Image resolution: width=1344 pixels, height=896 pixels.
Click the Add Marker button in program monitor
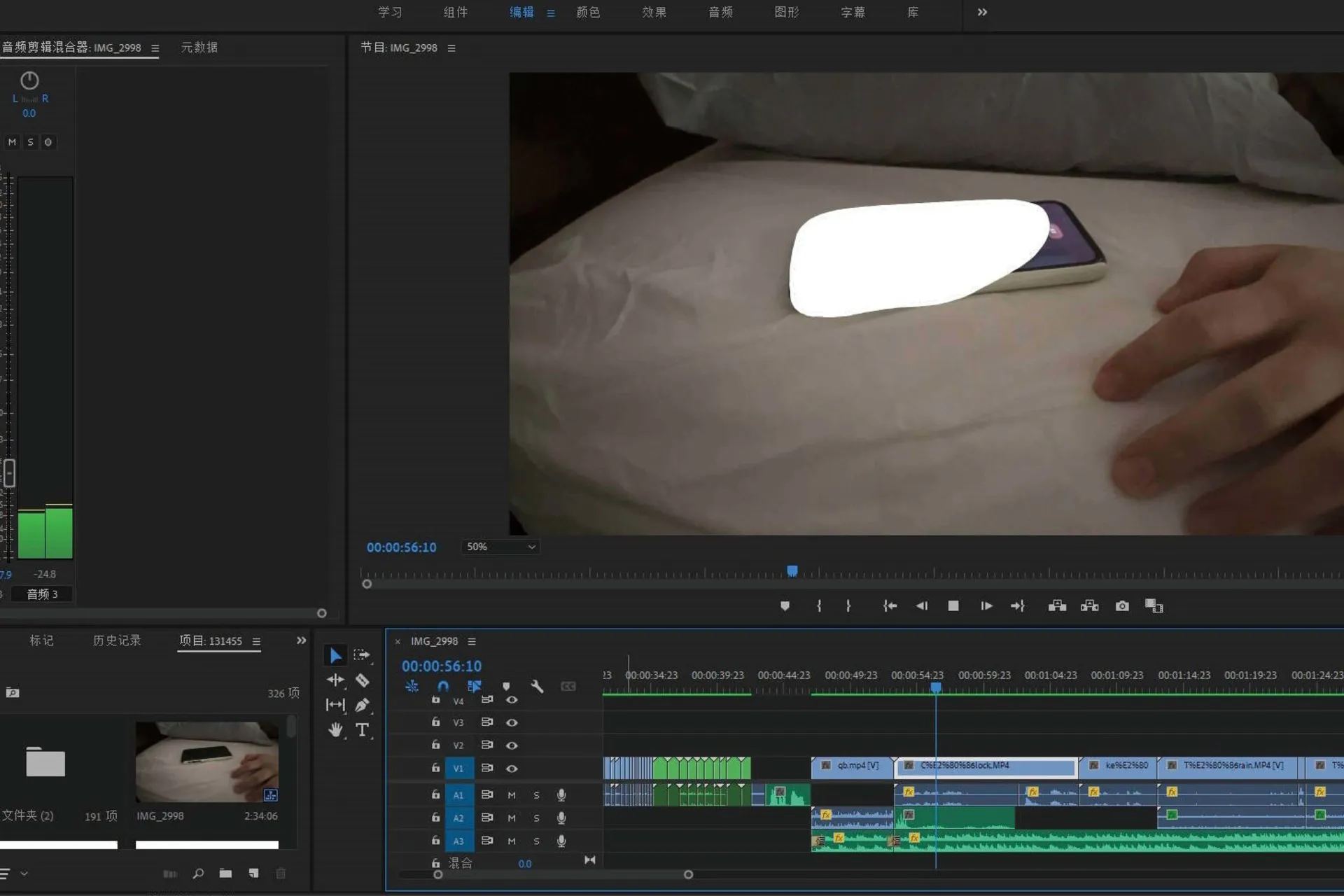[x=785, y=606]
